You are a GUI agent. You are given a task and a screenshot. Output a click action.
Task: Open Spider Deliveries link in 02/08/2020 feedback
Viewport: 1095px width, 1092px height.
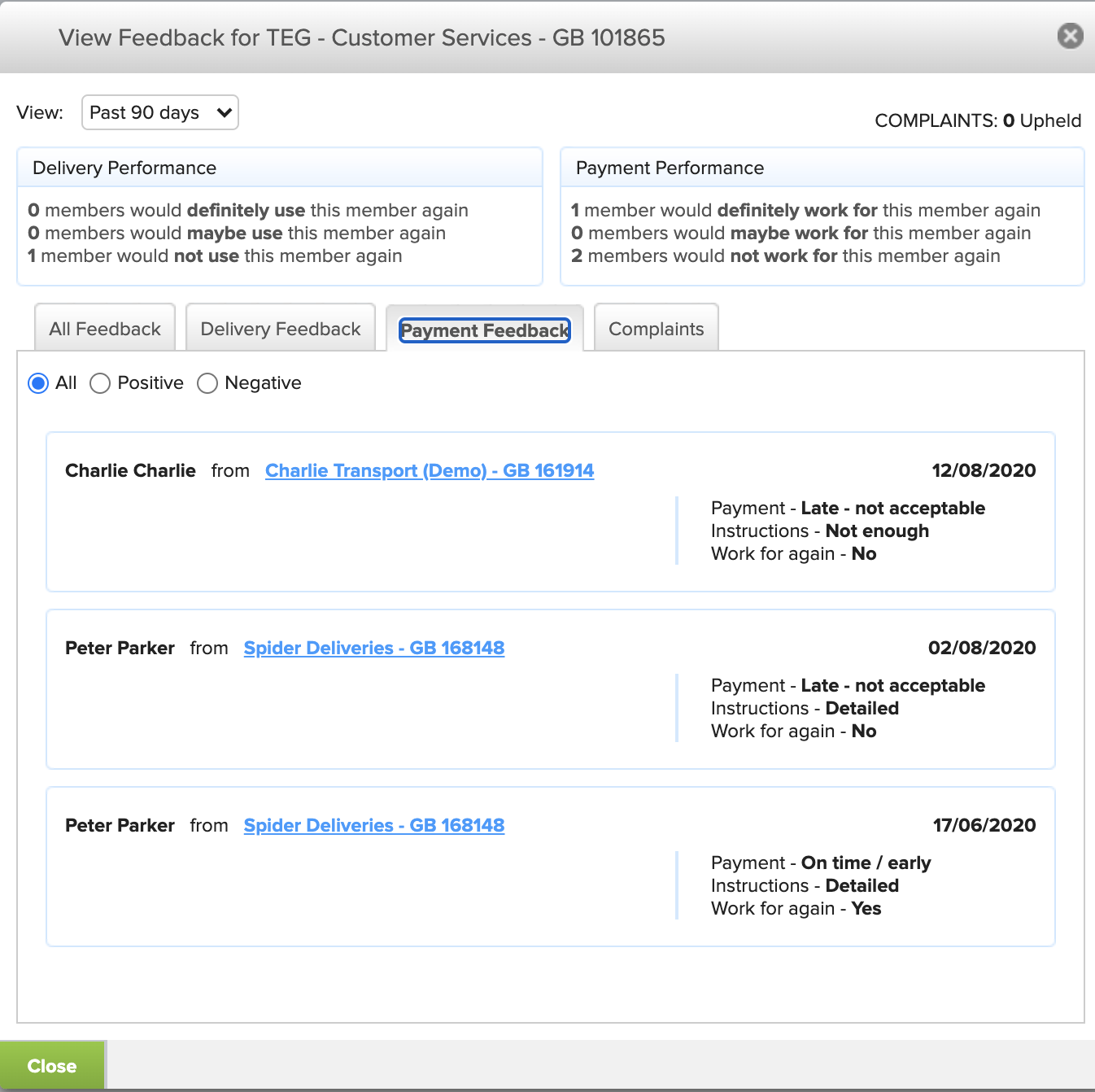pos(374,648)
